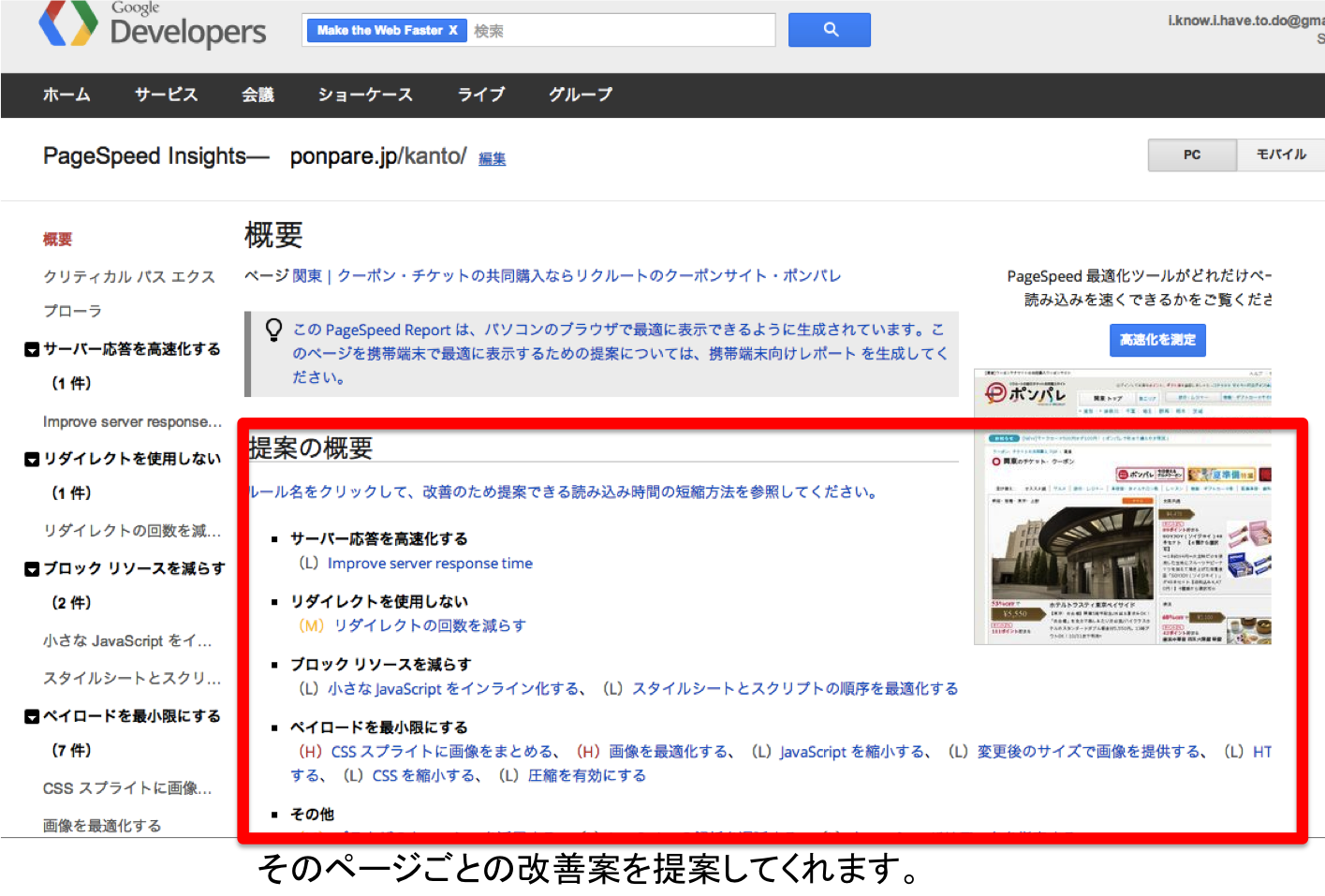Open sidebar item CSS スプライトに画像…

click(x=127, y=788)
